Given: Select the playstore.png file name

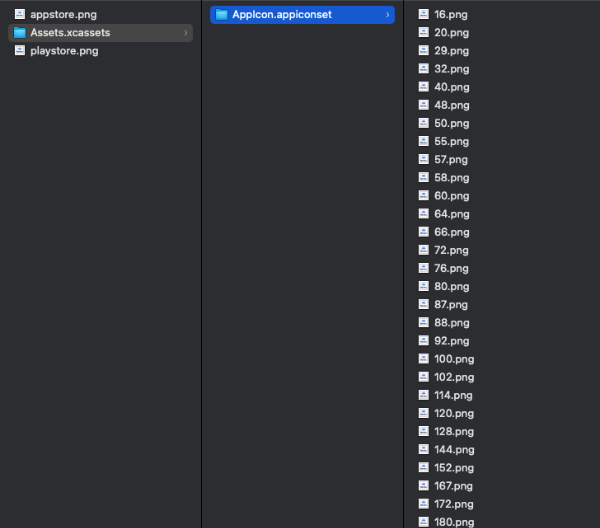Looking at the screenshot, I should coord(64,51).
